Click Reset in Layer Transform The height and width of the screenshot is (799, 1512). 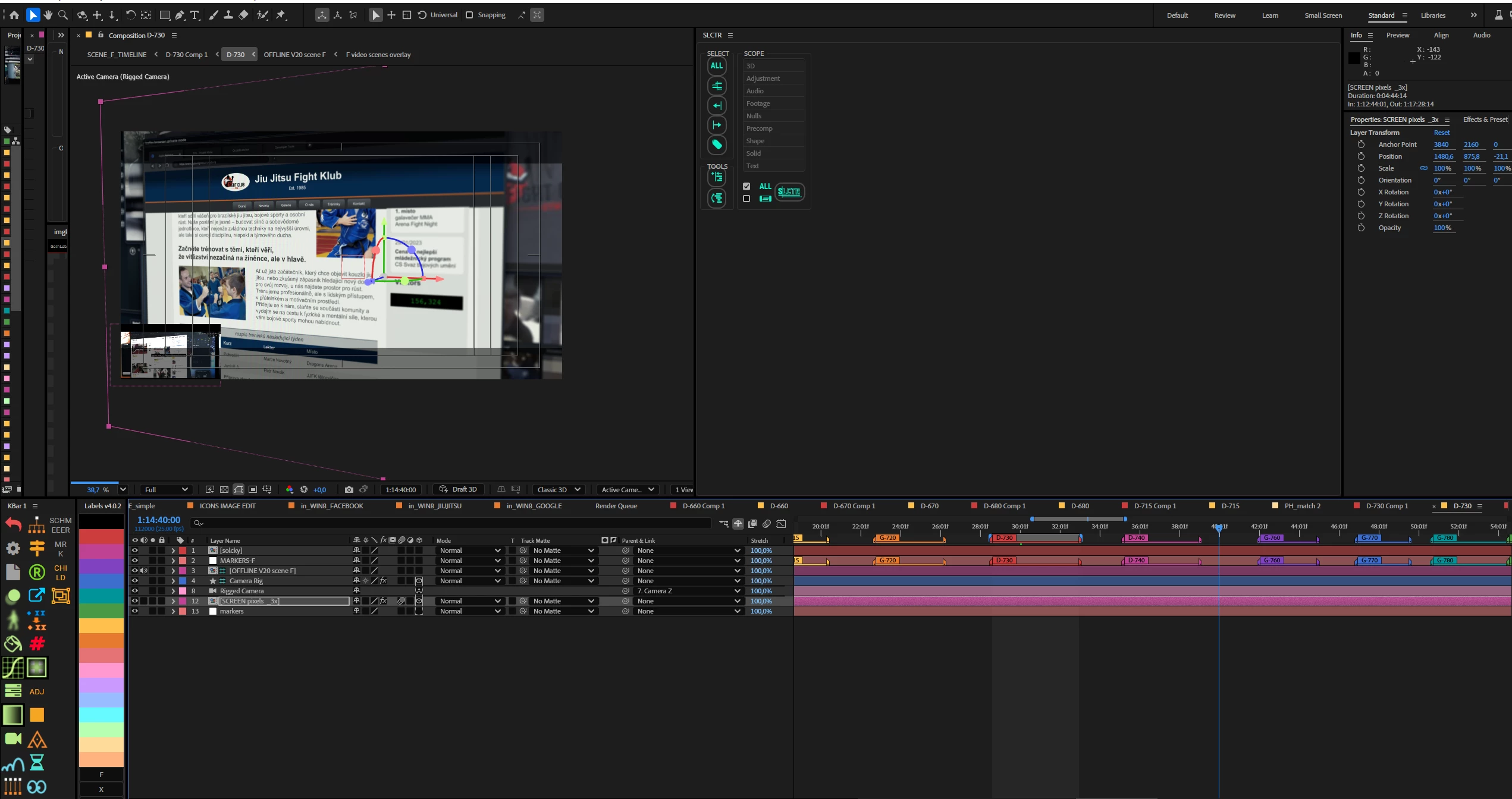coord(1441,133)
